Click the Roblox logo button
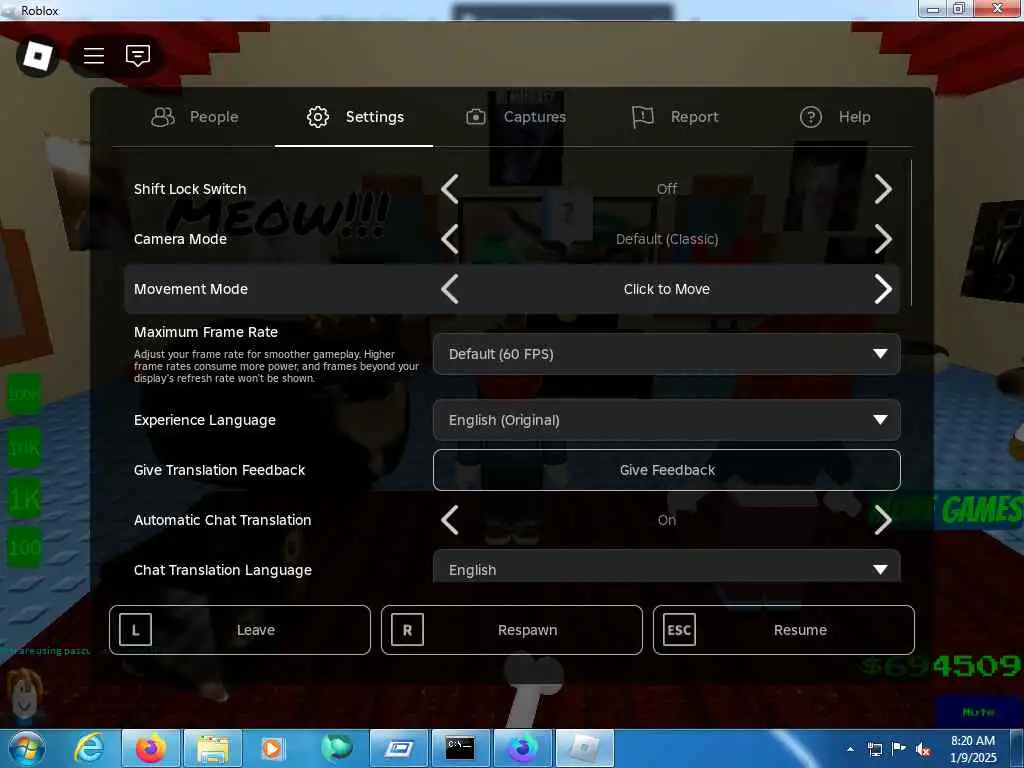The height and width of the screenshot is (768, 1024). (37, 56)
